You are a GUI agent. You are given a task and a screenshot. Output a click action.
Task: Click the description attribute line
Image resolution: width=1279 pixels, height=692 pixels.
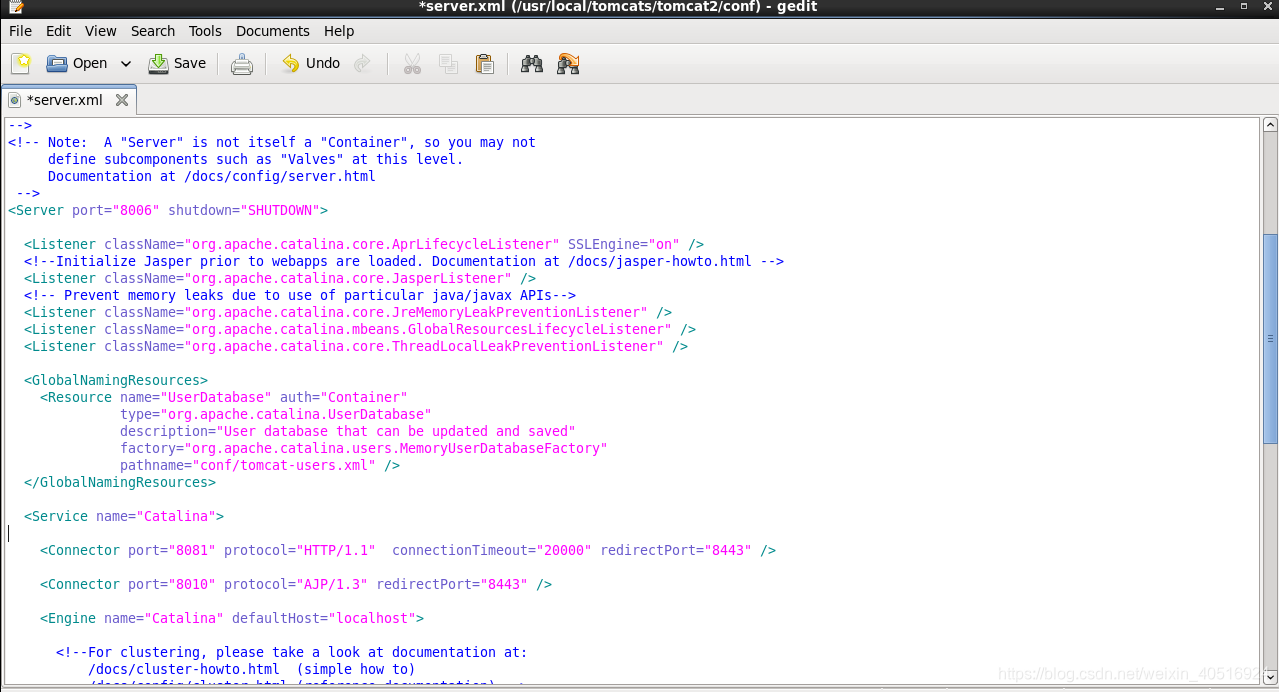click(x=348, y=431)
